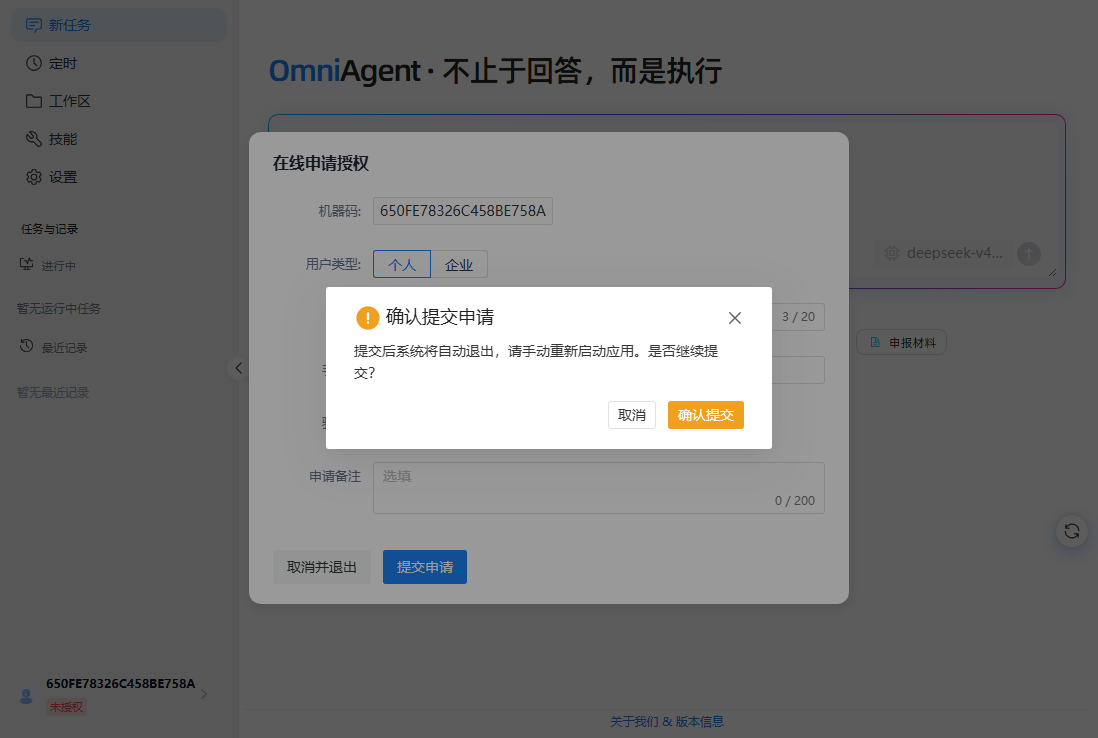The width and height of the screenshot is (1098, 738).
Task: Open 关于我们 & 版本信息 link
Action: (x=667, y=721)
